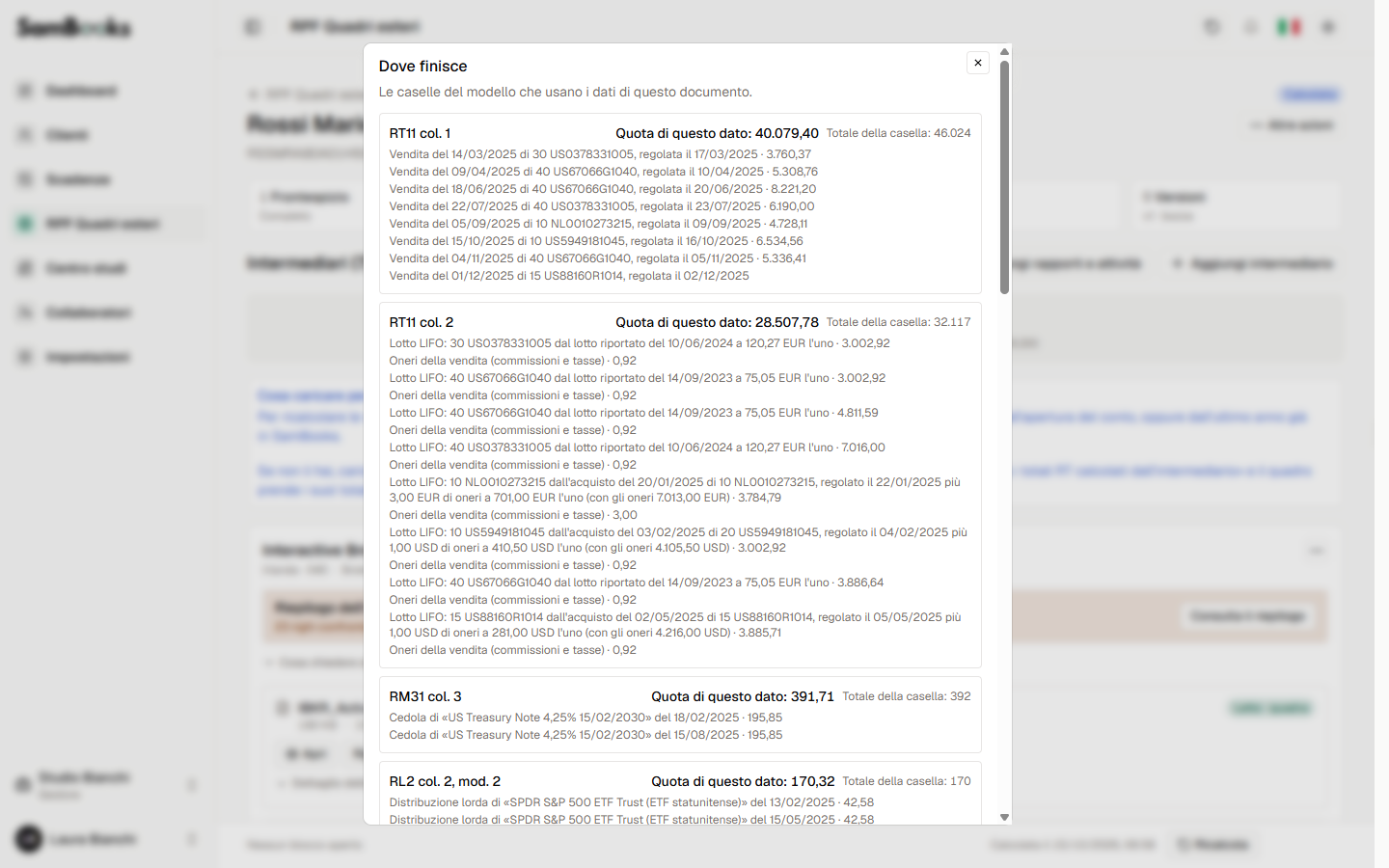Image resolution: width=1389 pixels, height=868 pixels.
Task: Click the "RT11 col. 1" heading
Action: click(420, 134)
